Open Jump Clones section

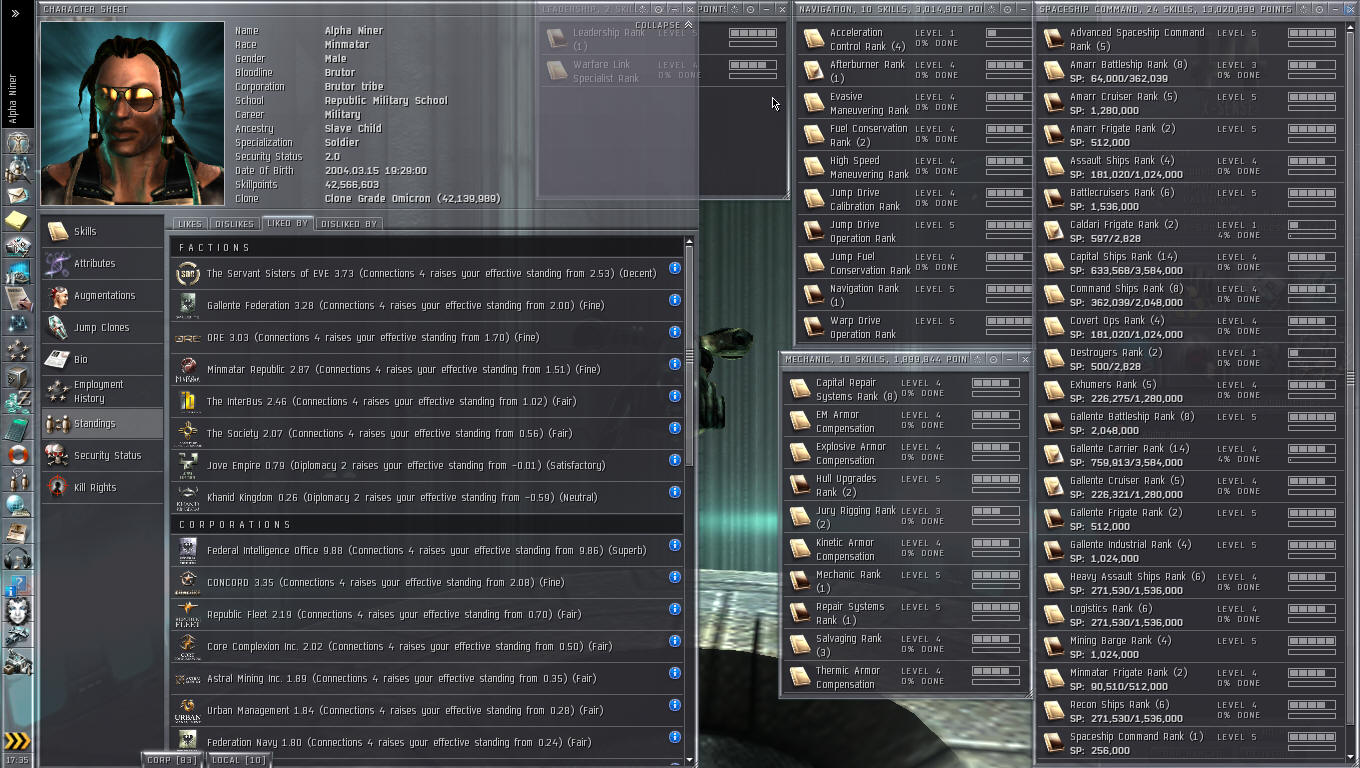pos(102,327)
